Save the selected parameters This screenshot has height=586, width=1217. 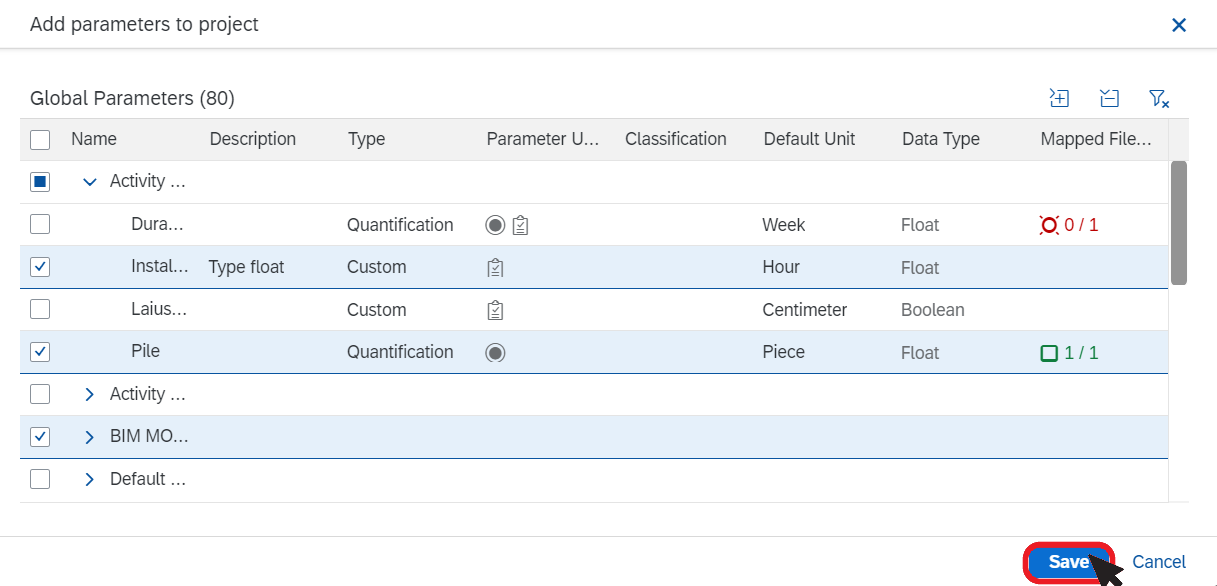1068,562
